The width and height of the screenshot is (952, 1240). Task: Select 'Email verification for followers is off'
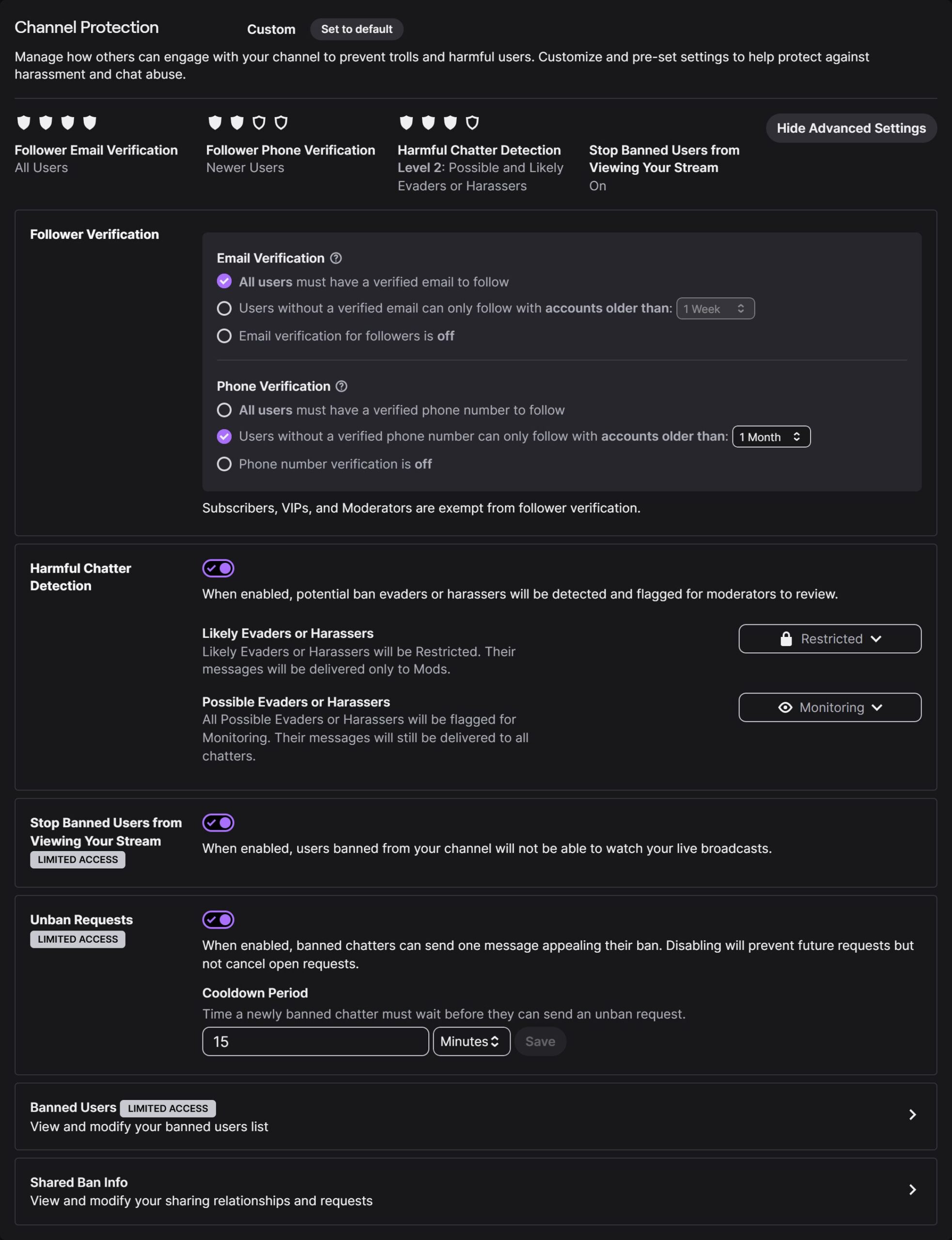[x=224, y=336]
